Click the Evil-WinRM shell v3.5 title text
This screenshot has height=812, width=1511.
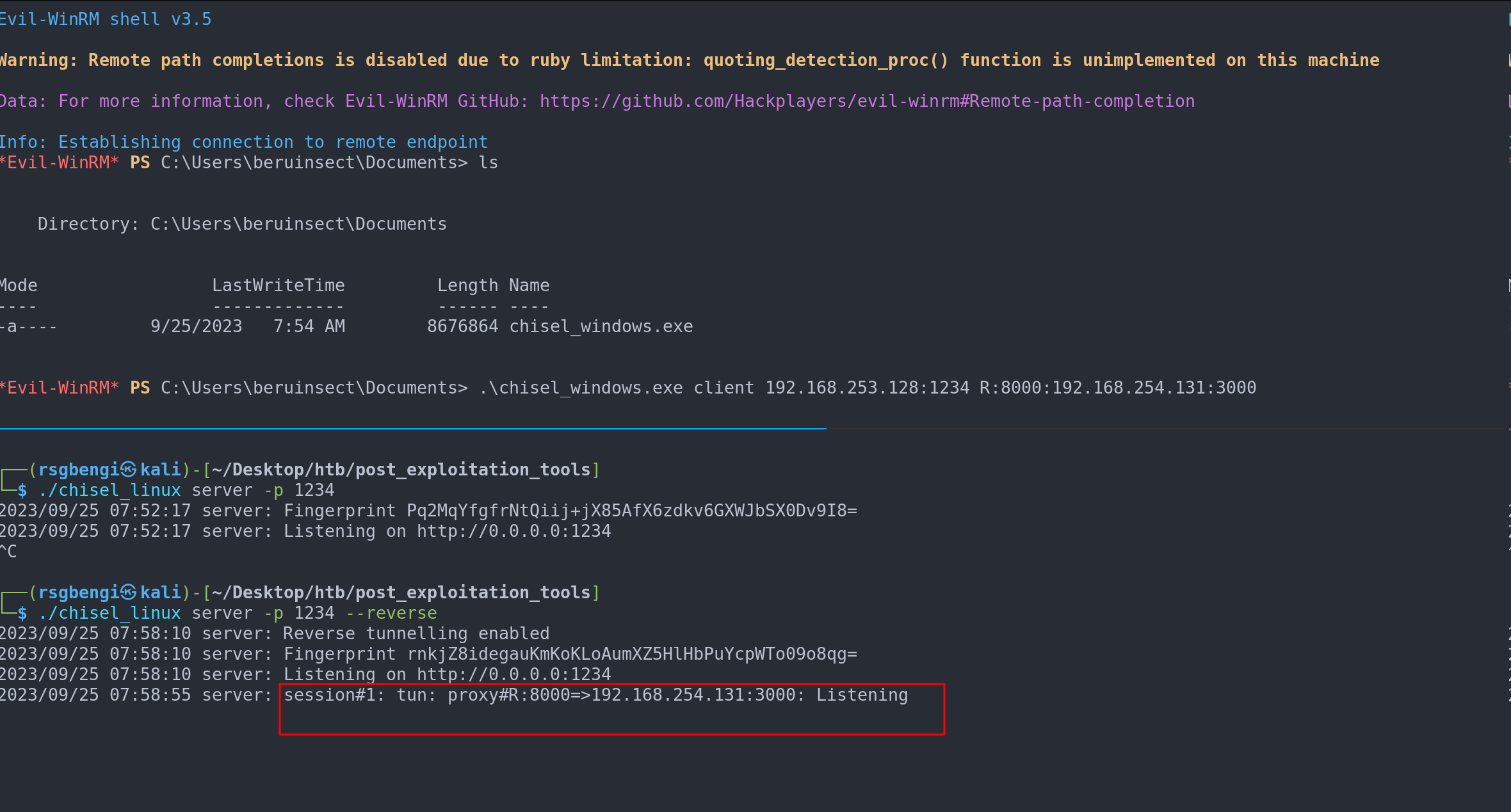click(x=106, y=19)
